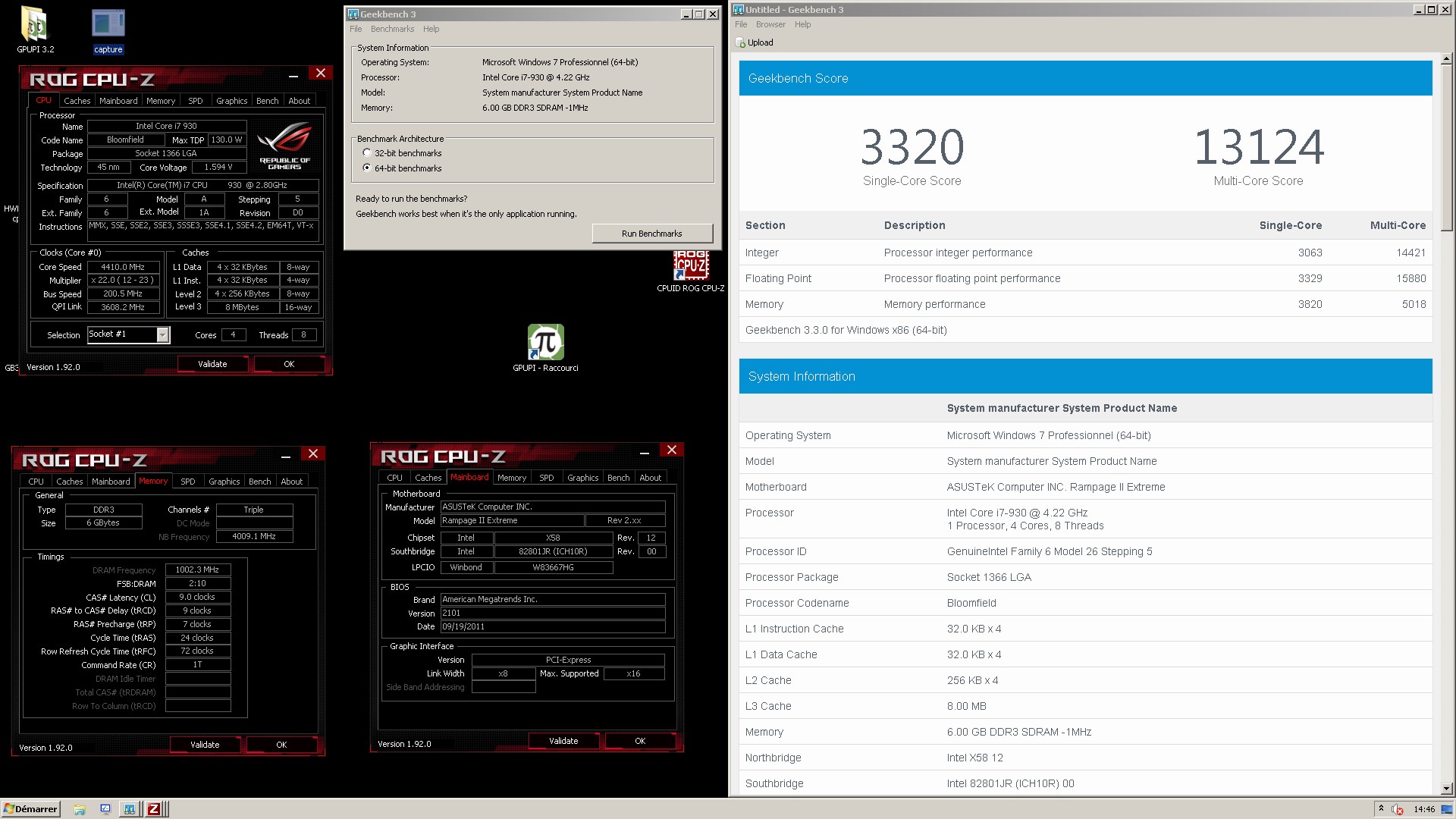Switch to CPU tab in Memory CPU-Z window
Screen dimensions: 1456x819
point(36,482)
